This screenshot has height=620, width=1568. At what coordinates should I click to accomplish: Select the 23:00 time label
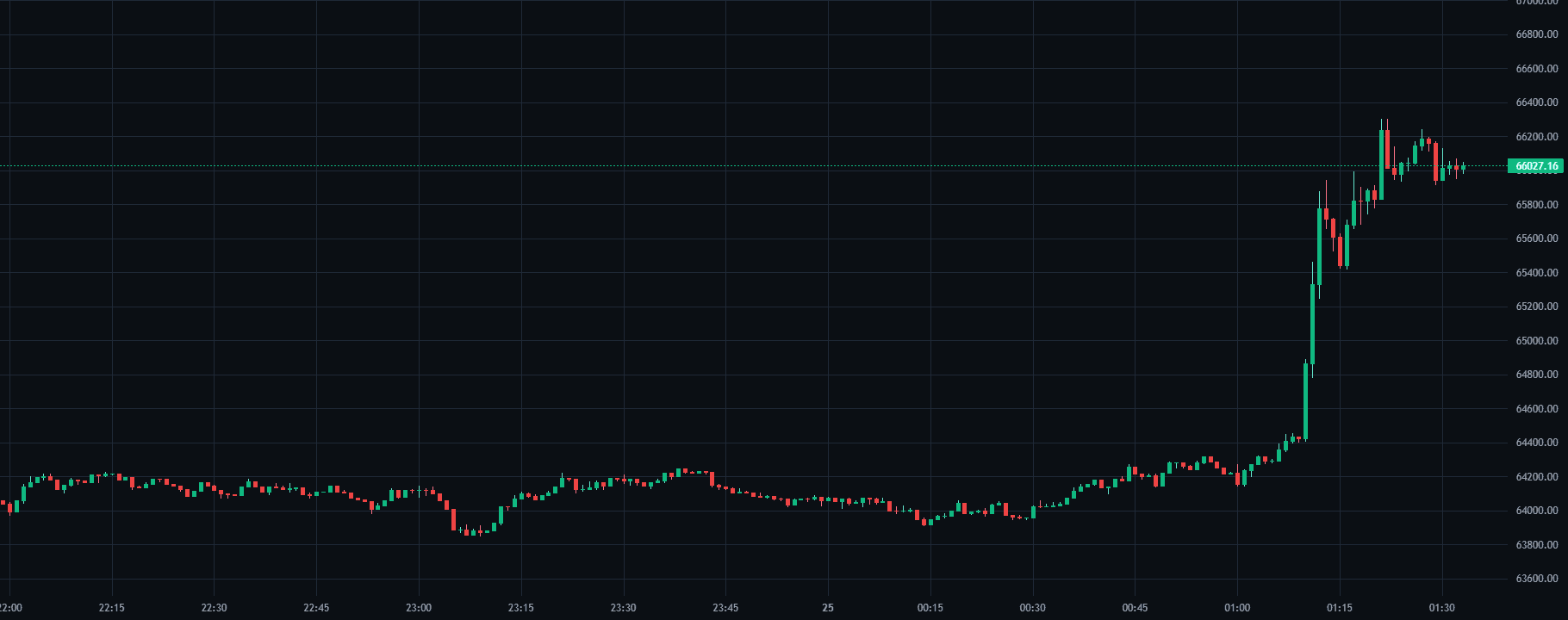[419, 608]
